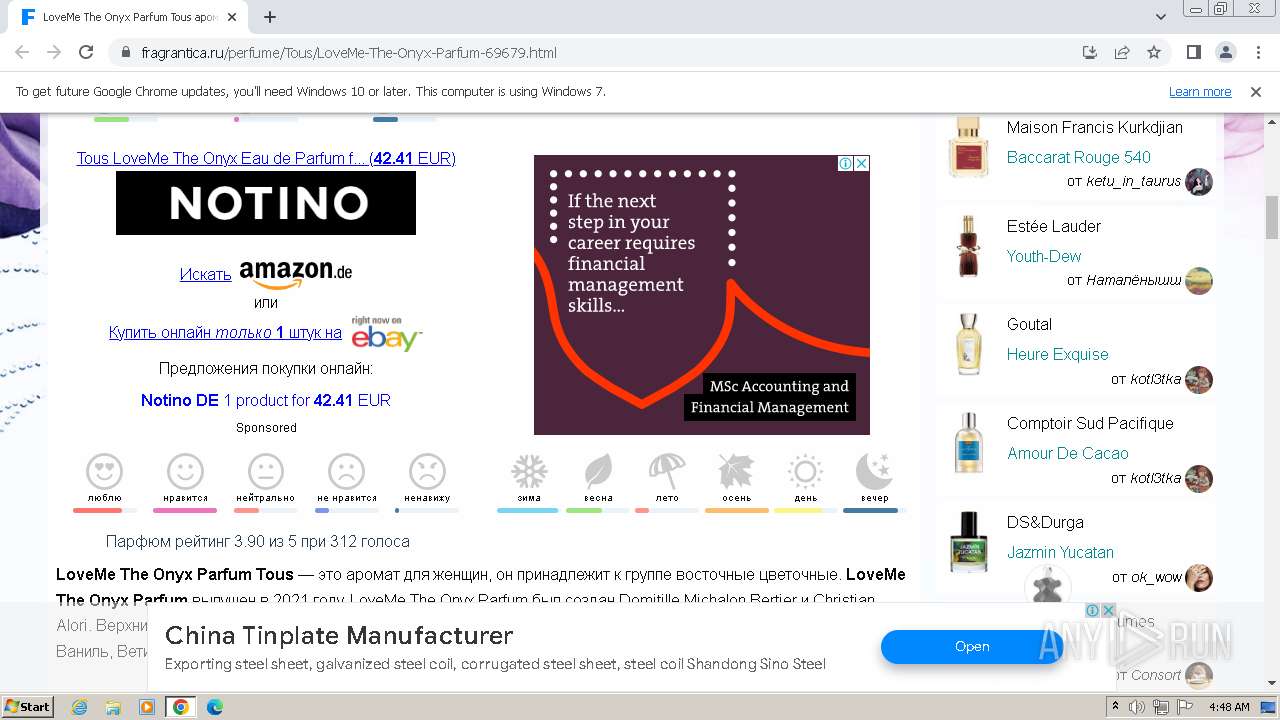Screen dimensions: 1280x720
Task: Toggle the Chrome side panel icon
Action: tap(1193, 52)
